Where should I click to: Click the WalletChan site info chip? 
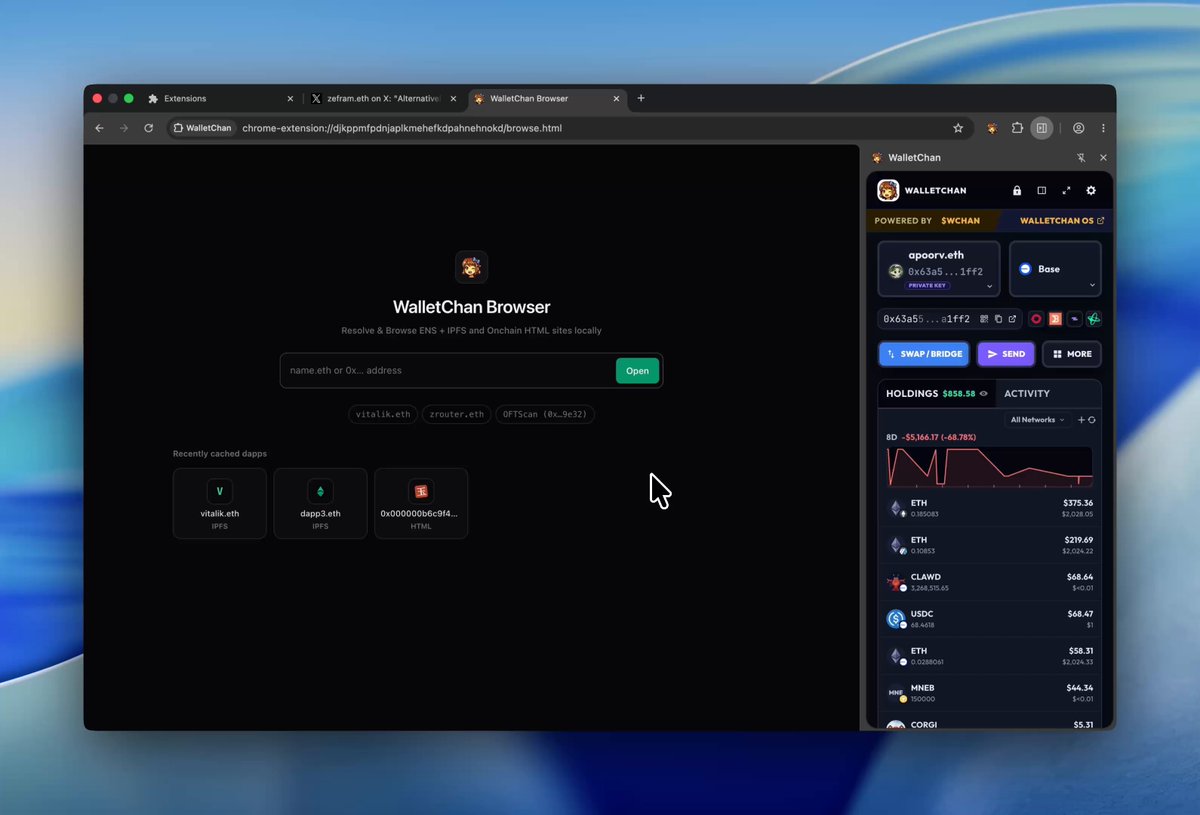(x=201, y=128)
